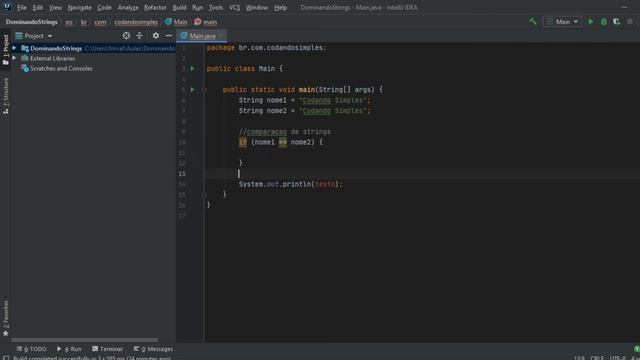The height and width of the screenshot is (360, 640).
Task: Run the Main class from gutter arrow
Action: coord(192,69)
